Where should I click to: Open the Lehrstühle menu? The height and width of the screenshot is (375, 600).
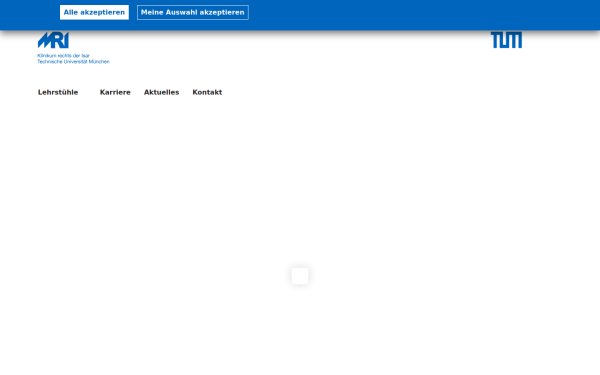pos(58,92)
